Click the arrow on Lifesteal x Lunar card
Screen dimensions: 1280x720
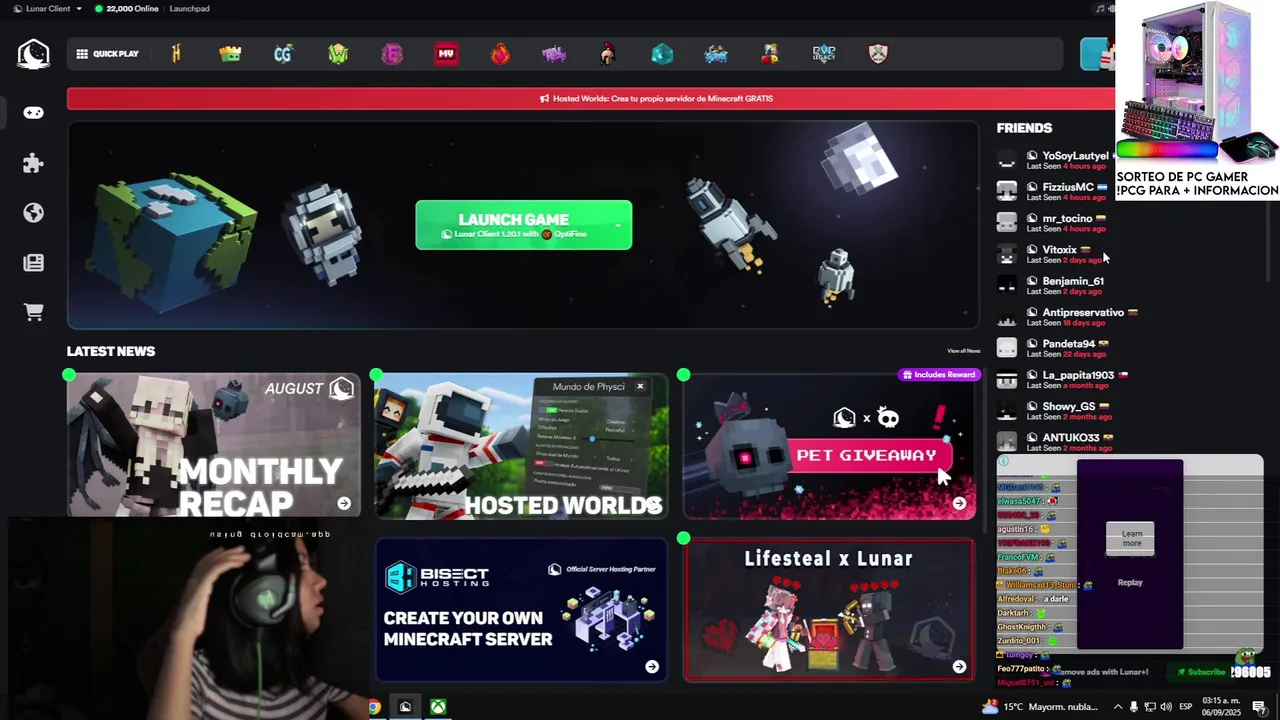(959, 666)
